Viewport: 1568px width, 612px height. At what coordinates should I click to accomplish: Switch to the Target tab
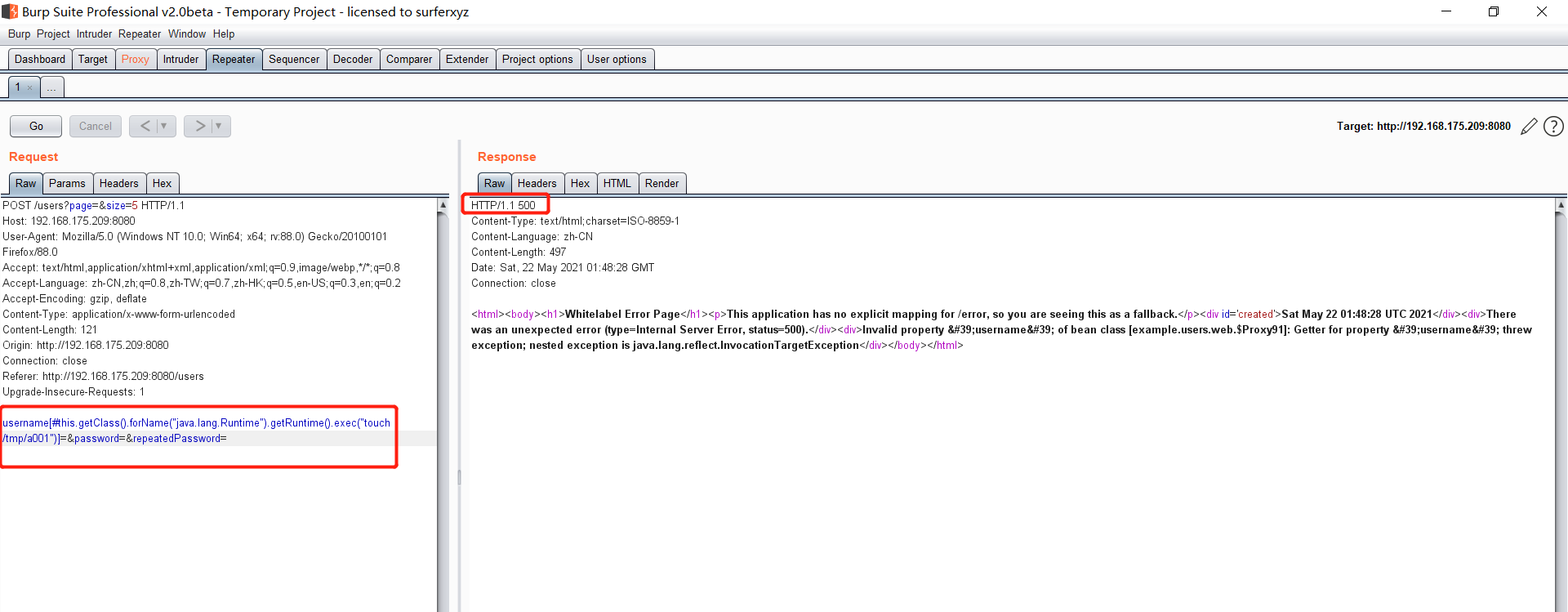(x=93, y=59)
